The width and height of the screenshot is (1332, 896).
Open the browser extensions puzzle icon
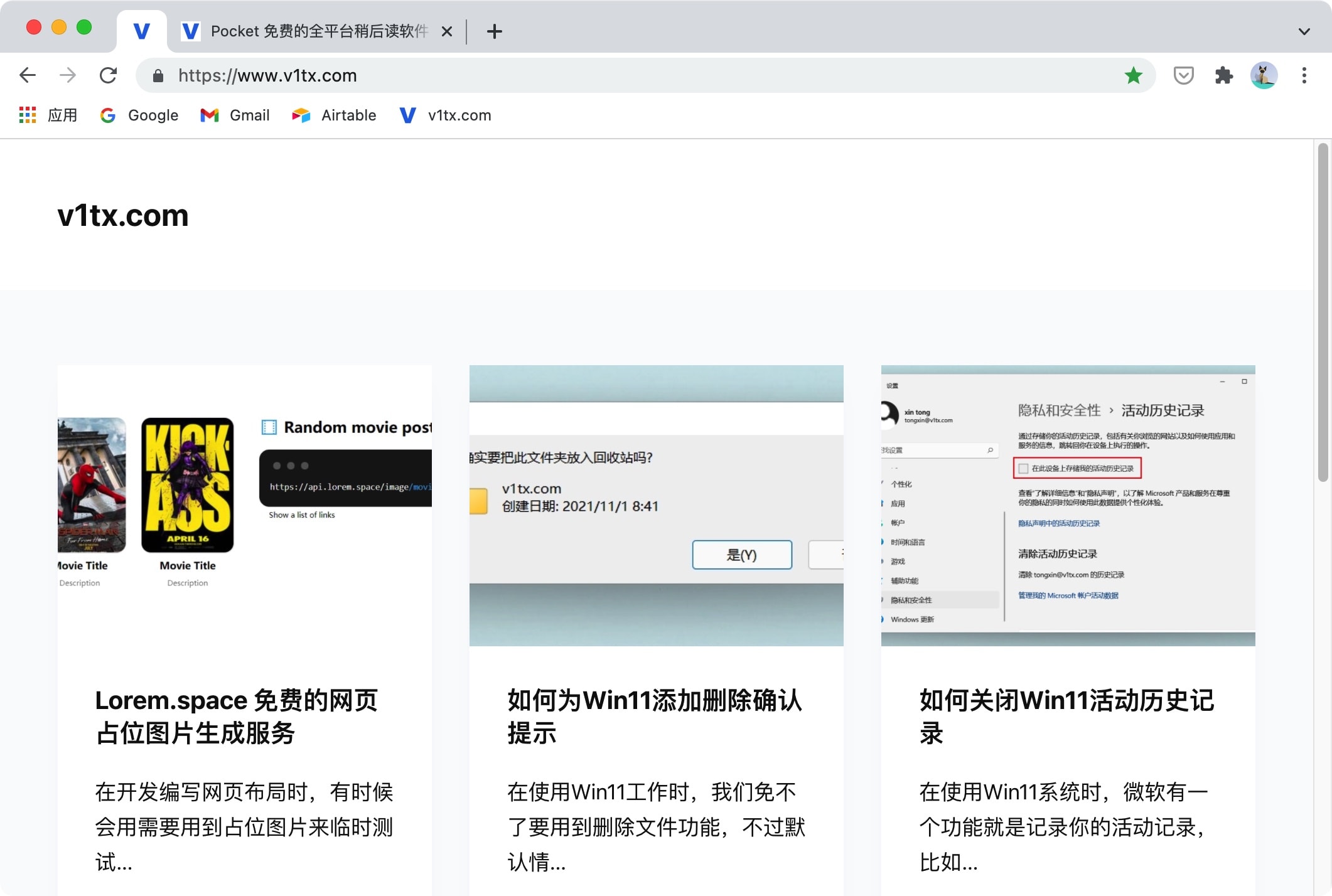pyautogui.click(x=1223, y=75)
